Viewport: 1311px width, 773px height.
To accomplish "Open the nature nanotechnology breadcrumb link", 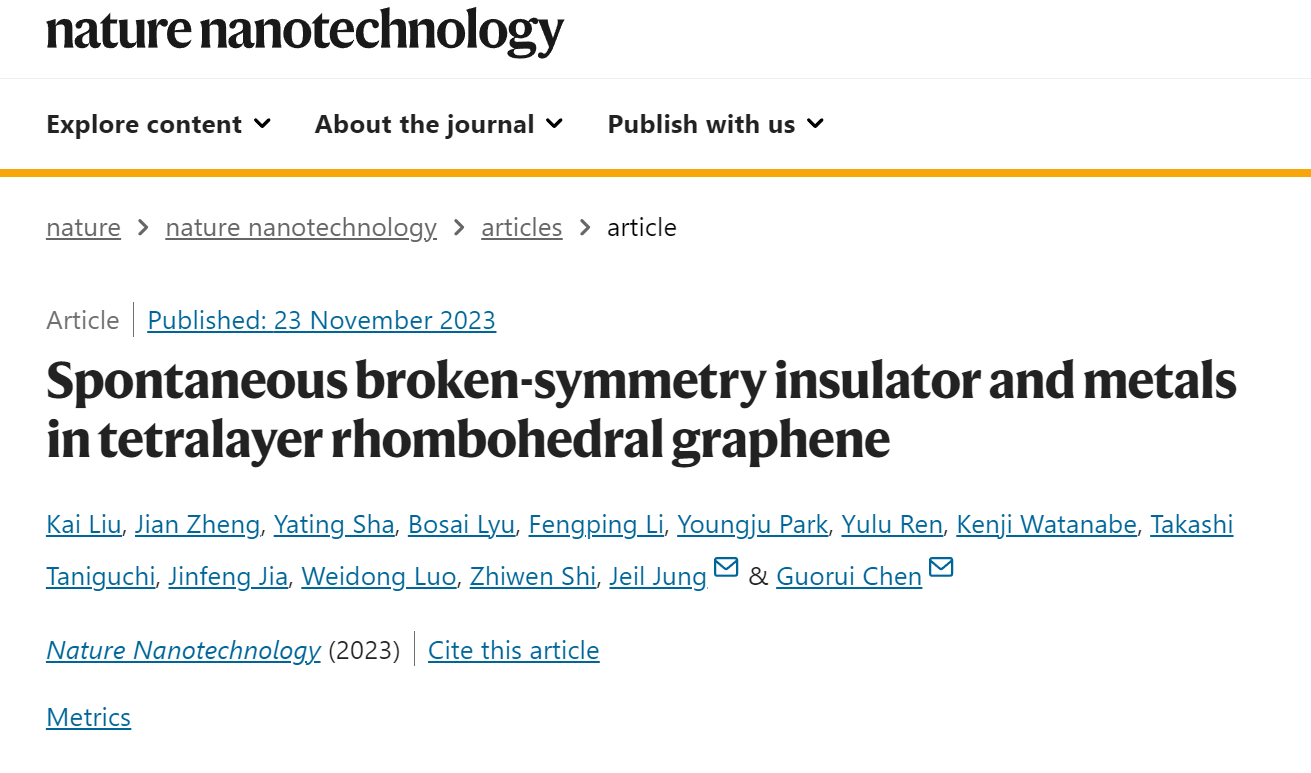I will [x=301, y=228].
